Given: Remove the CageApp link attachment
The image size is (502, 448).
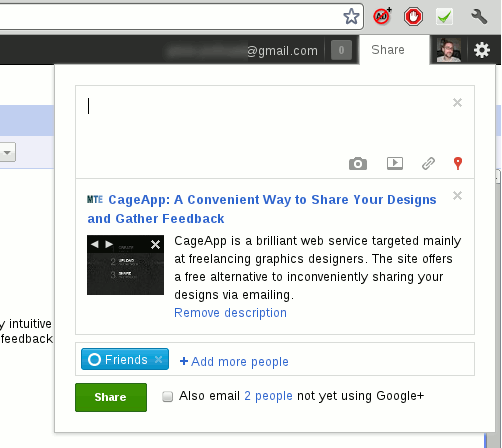Looking at the screenshot, I should click(x=457, y=196).
